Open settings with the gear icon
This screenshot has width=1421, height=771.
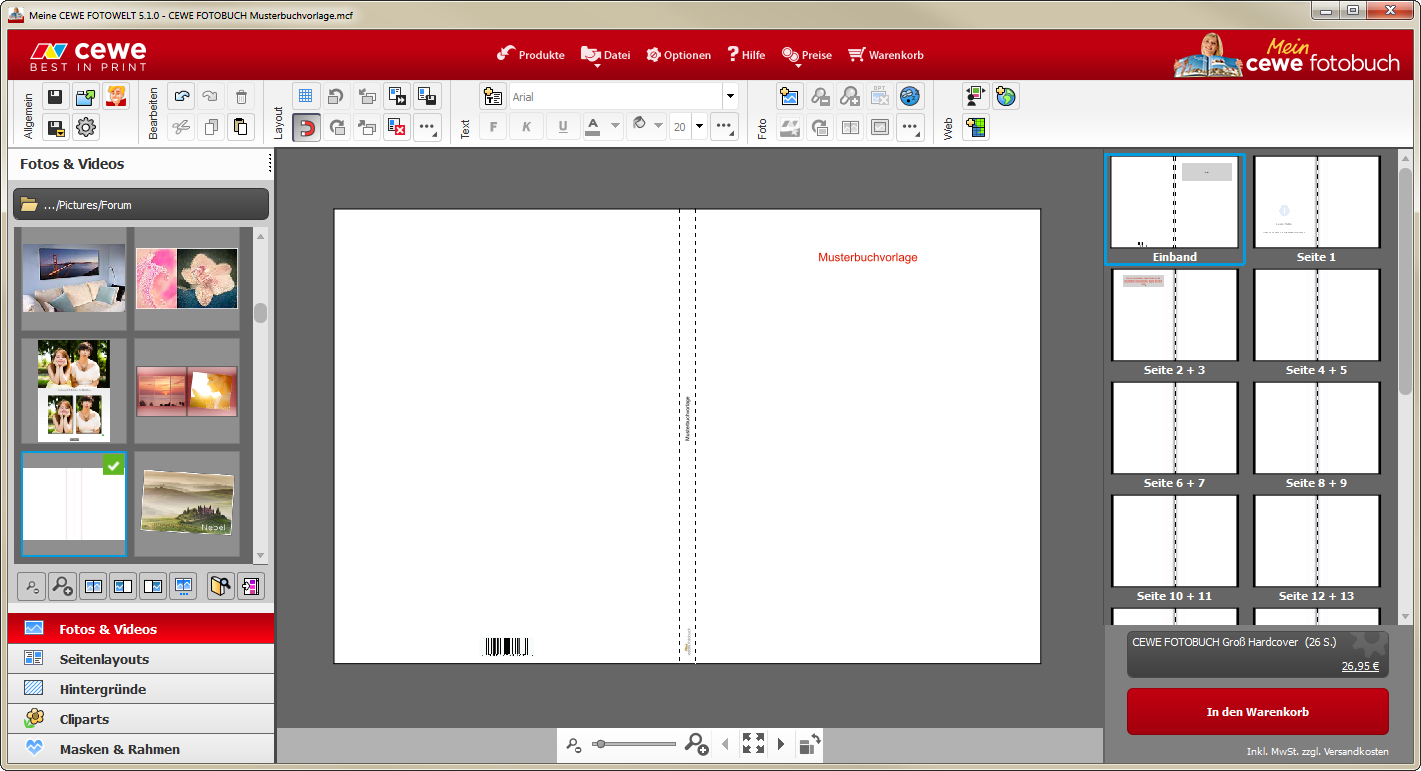point(86,127)
